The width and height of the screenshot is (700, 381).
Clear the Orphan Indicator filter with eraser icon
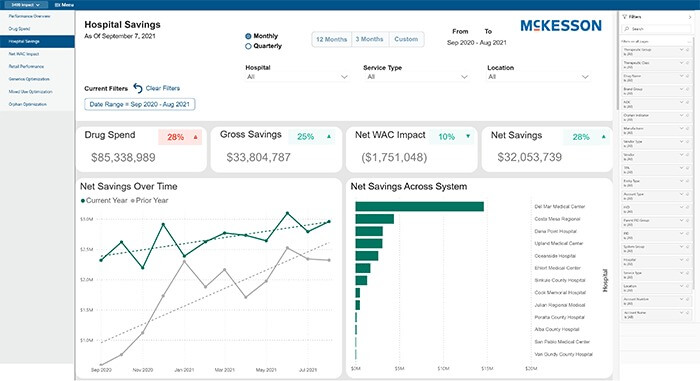[x=688, y=115]
